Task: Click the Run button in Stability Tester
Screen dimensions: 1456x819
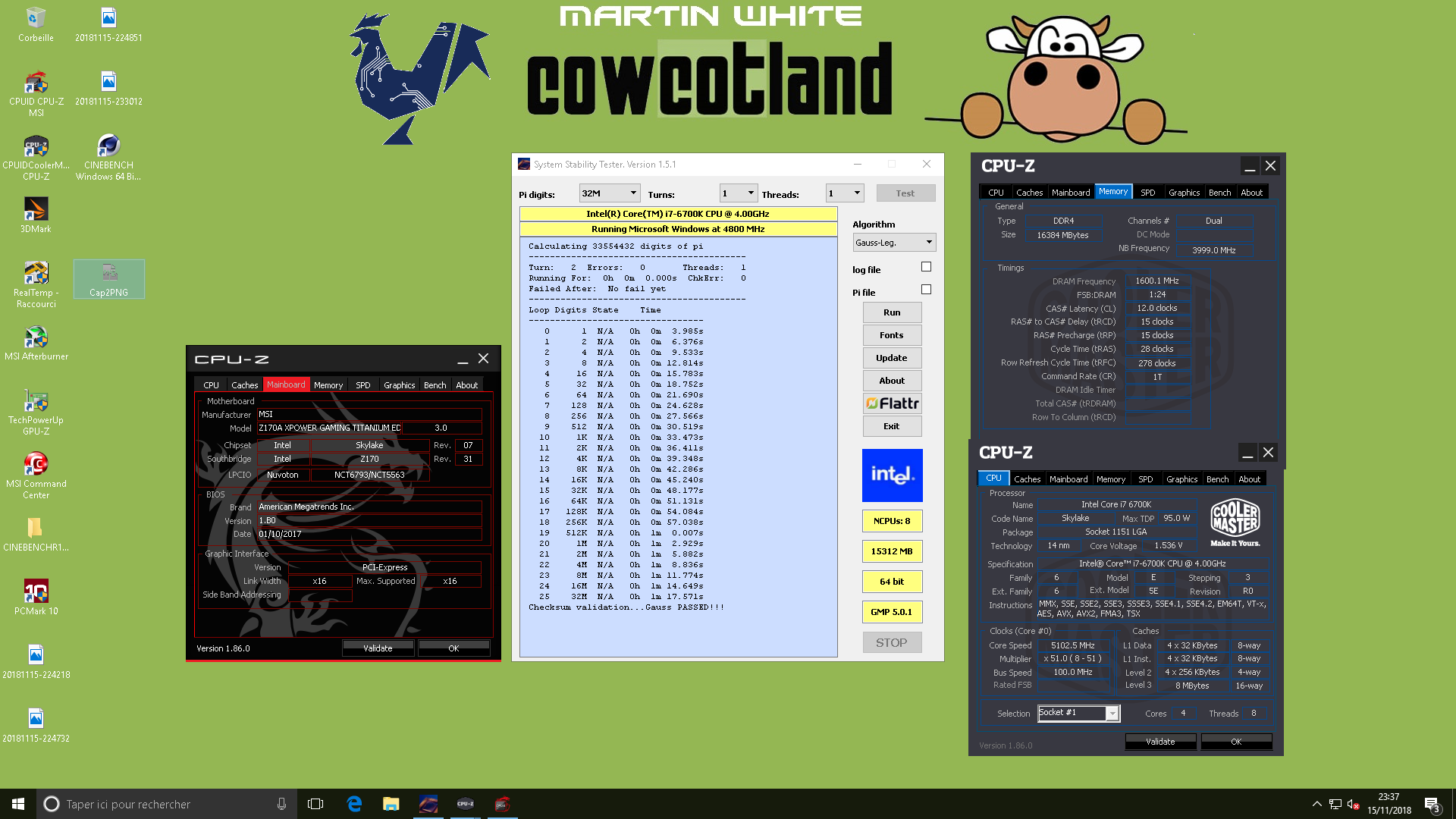Action: pos(892,312)
